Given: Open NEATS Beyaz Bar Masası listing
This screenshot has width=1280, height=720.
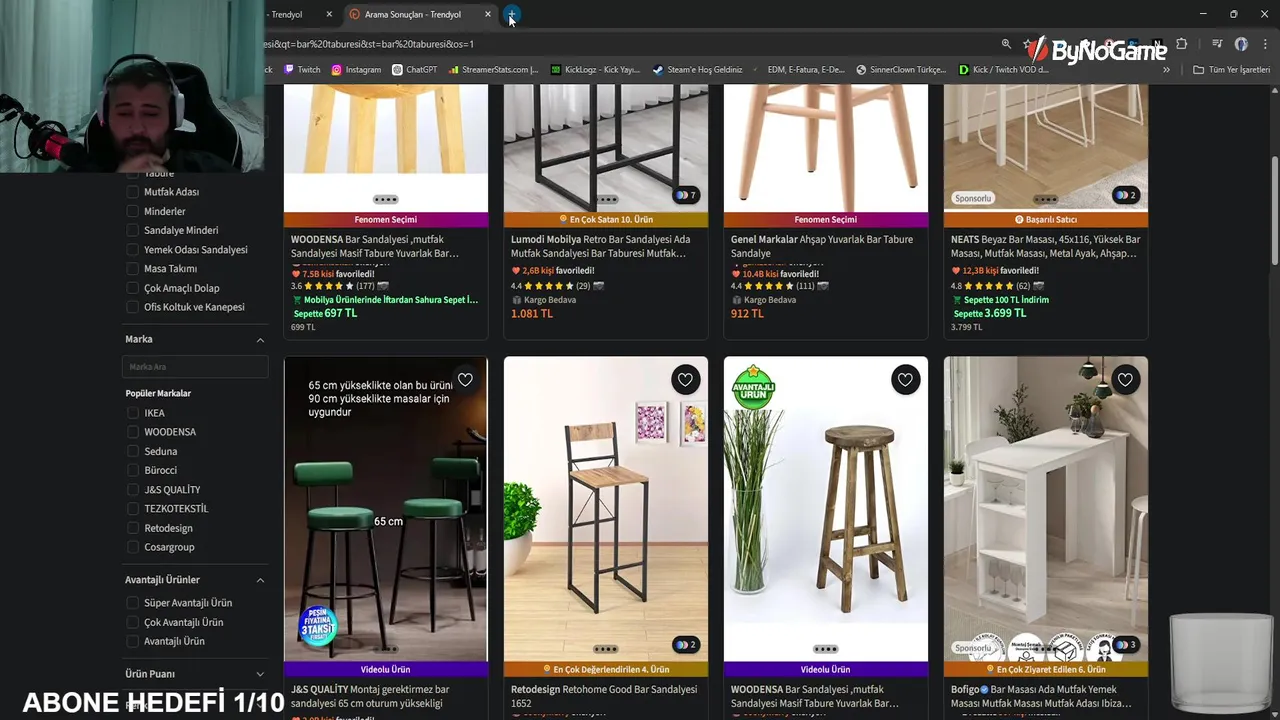Looking at the screenshot, I should coord(1046,246).
